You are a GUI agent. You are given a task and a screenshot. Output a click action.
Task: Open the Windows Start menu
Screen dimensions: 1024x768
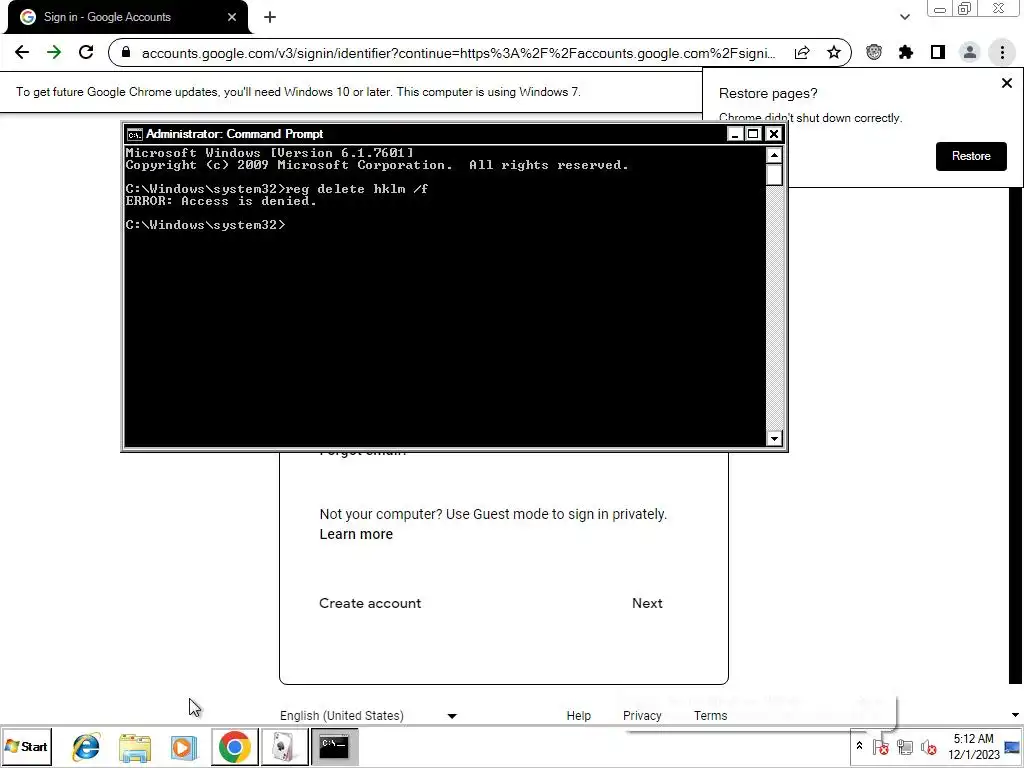26,746
